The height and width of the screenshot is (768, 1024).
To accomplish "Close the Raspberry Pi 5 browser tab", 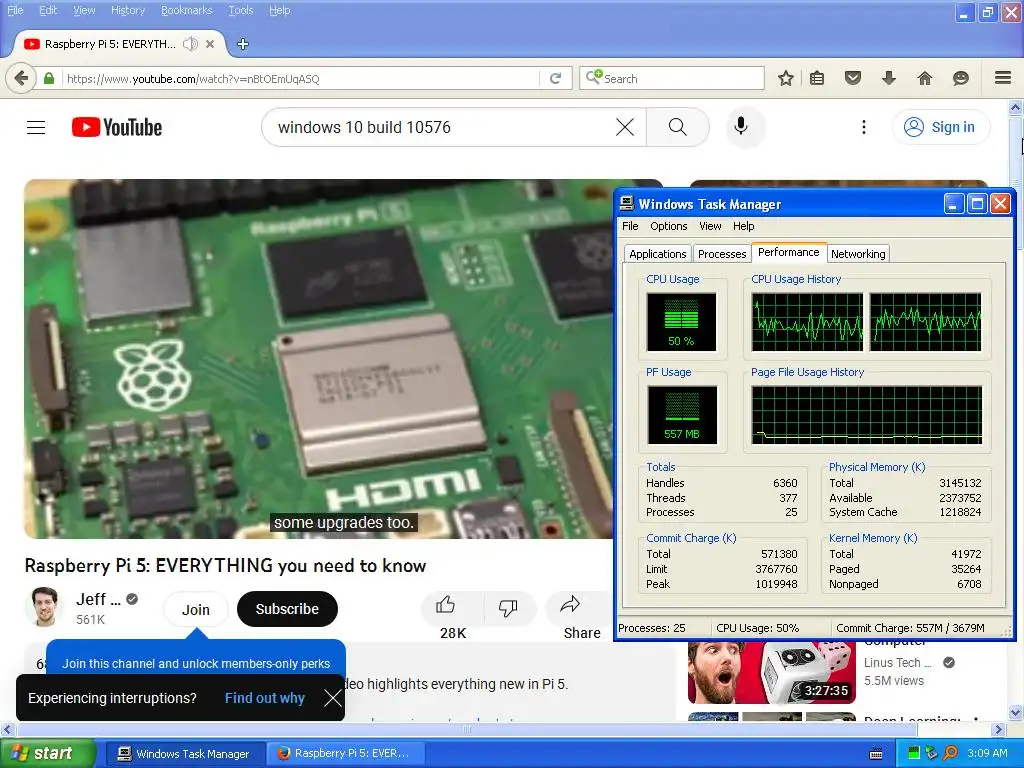I will tap(210, 44).
